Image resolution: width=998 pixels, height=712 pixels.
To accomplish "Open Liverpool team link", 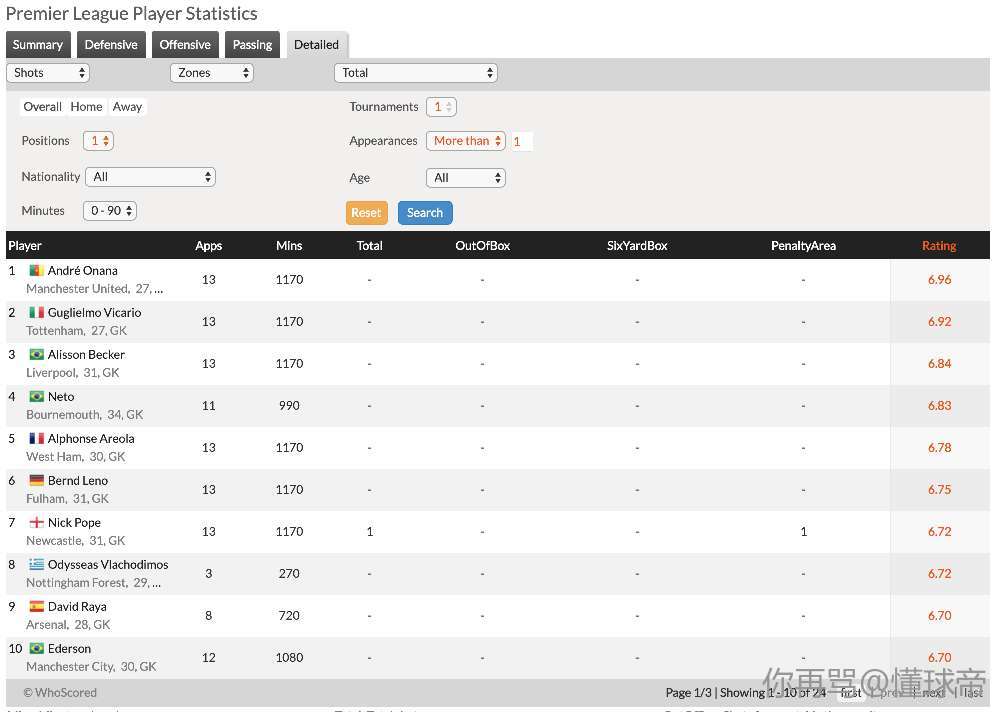I will 51,373.
